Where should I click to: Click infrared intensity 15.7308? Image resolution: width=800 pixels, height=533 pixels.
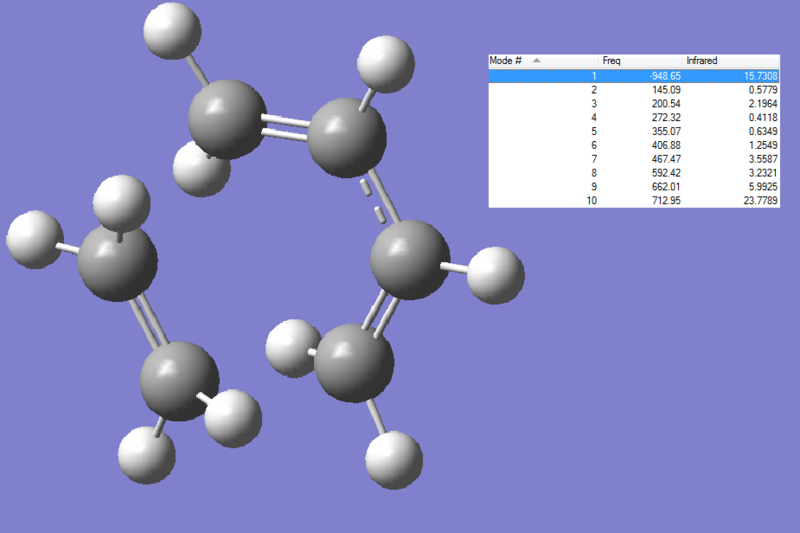tap(761, 76)
